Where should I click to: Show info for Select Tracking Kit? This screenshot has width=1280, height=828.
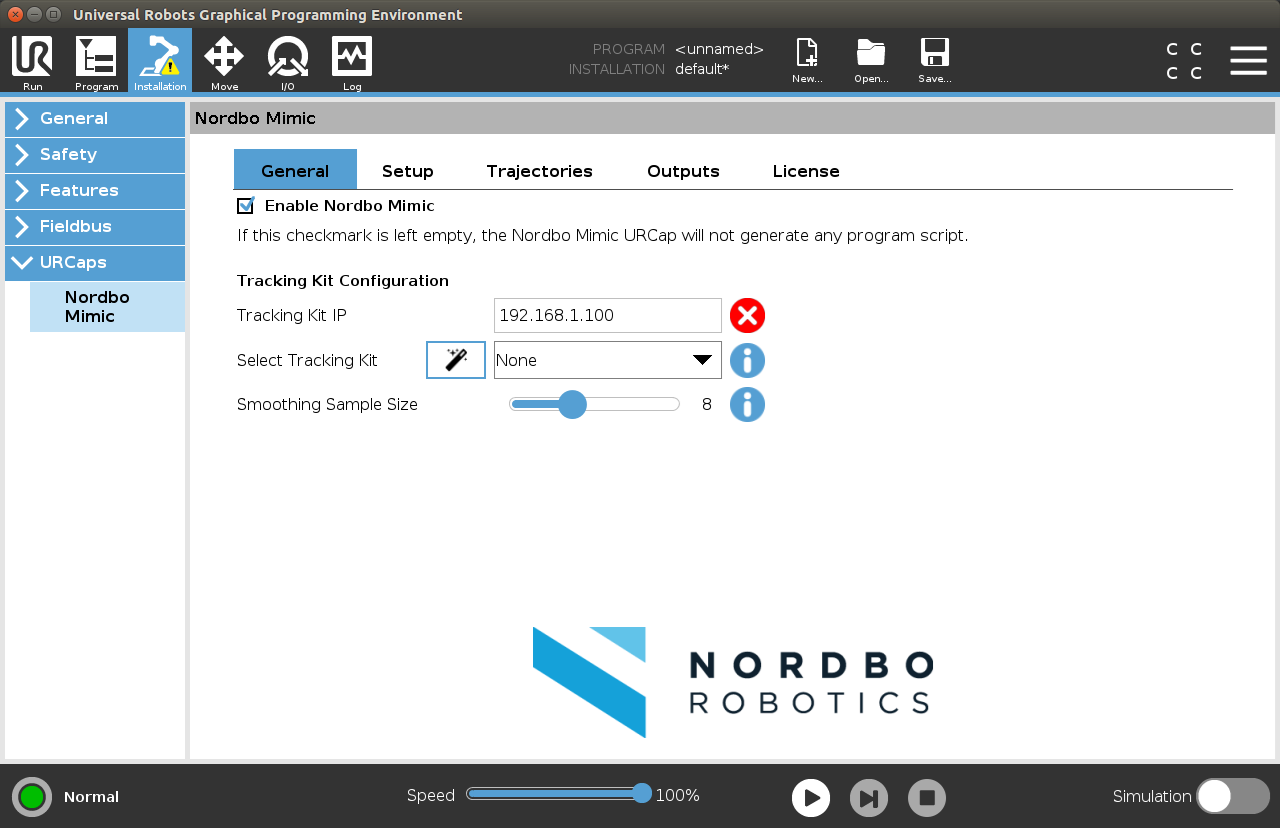[x=747, y=360]
